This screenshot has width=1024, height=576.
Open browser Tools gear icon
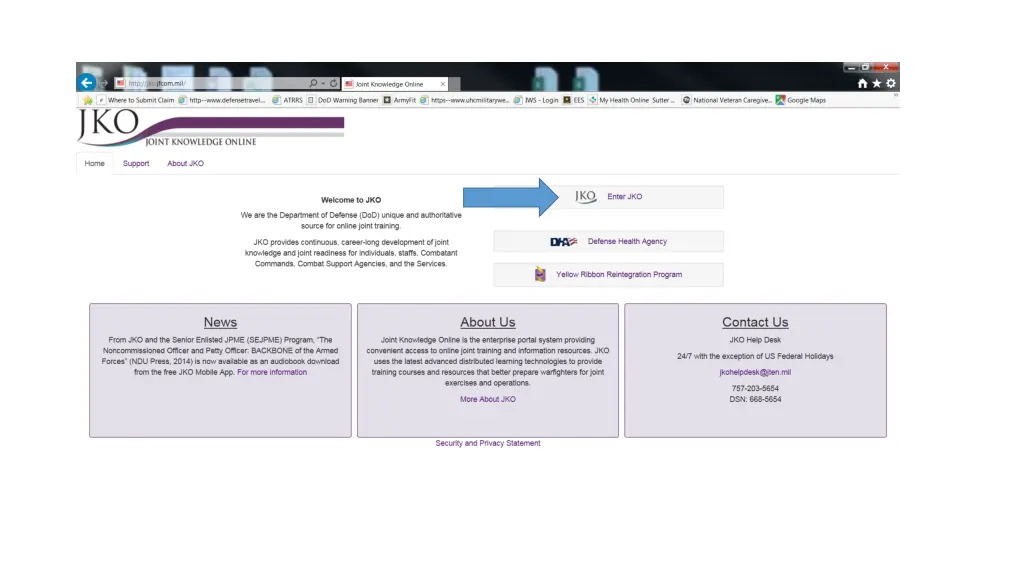point(891,84)
